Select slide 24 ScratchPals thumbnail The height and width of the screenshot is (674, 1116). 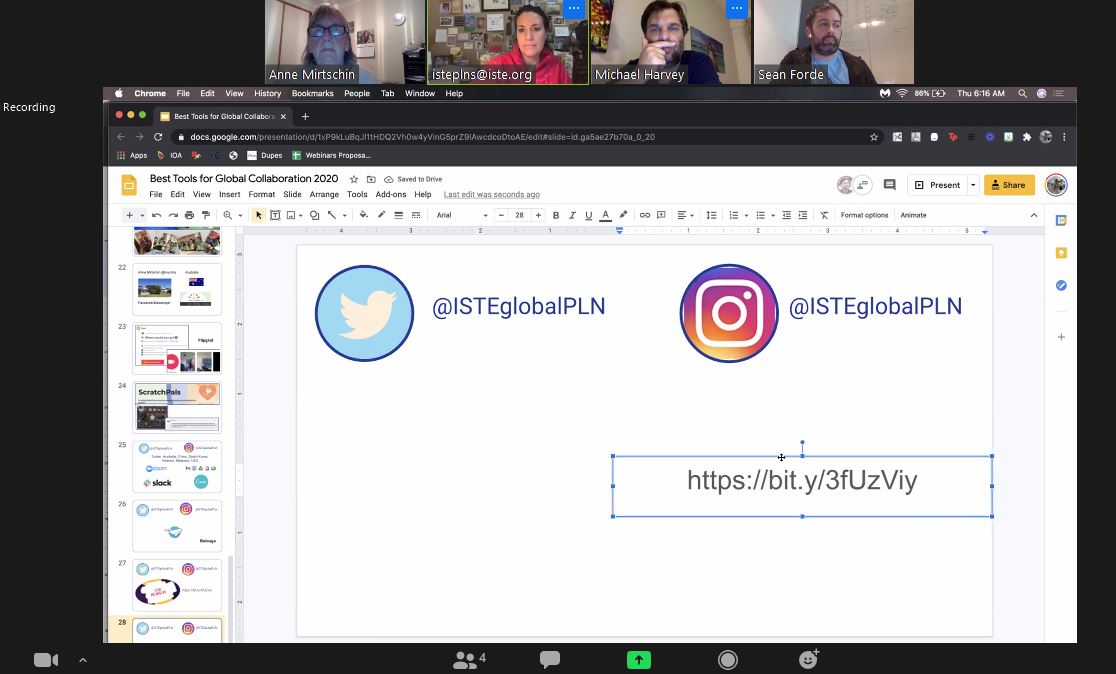177,407
